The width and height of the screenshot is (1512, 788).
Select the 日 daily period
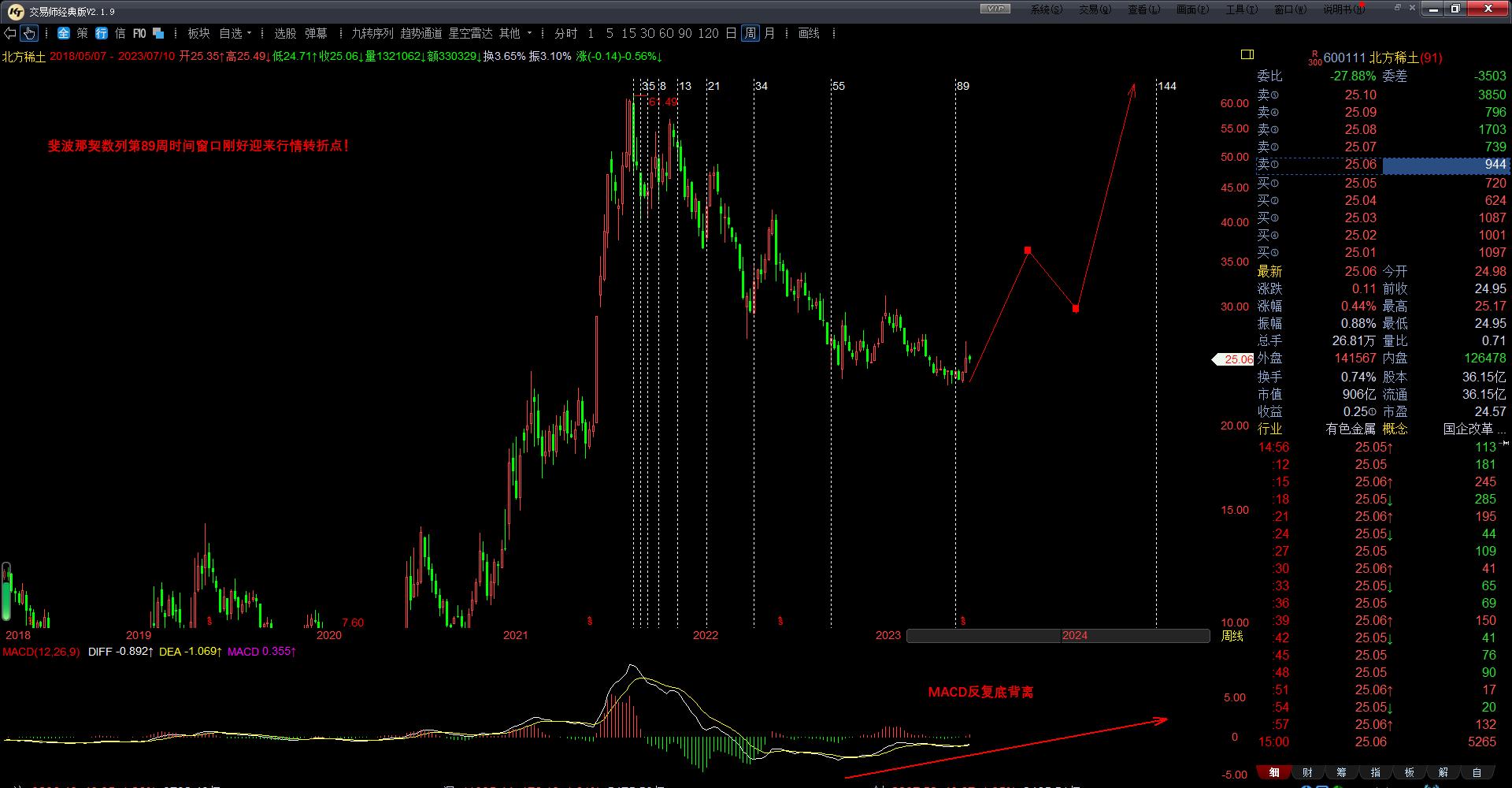point(731,33)
